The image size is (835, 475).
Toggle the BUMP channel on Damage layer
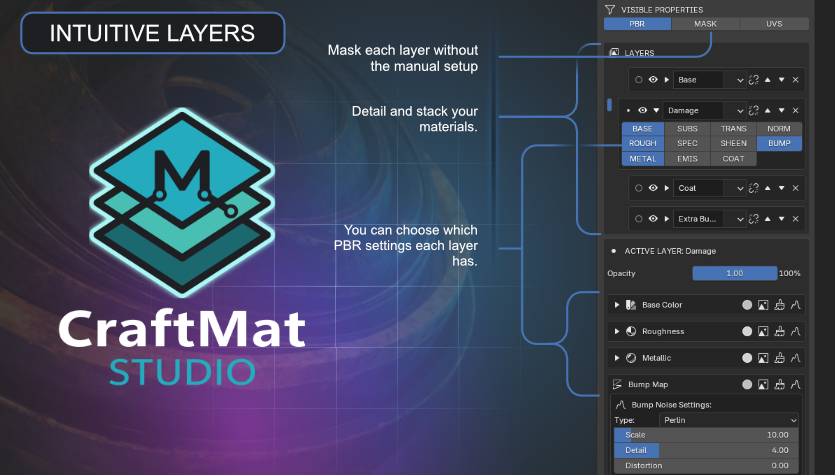[779, 143]
